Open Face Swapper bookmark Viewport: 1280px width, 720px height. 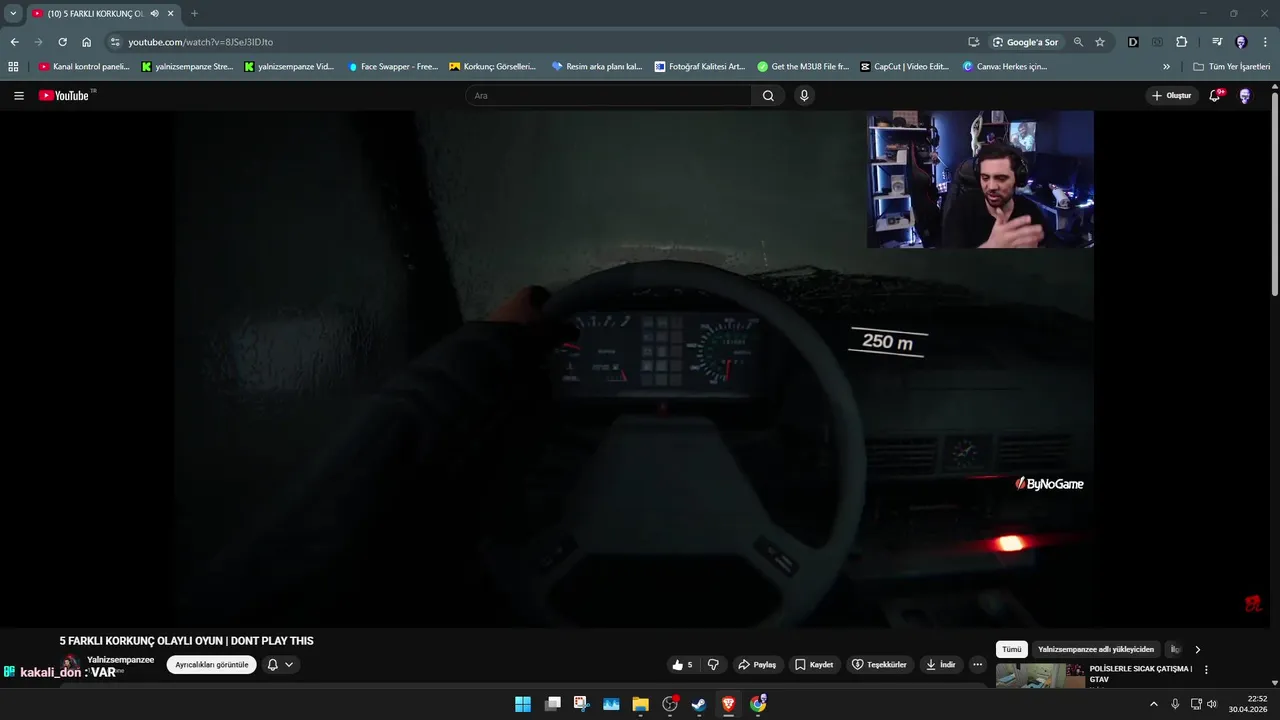click(x=393, y=67)
